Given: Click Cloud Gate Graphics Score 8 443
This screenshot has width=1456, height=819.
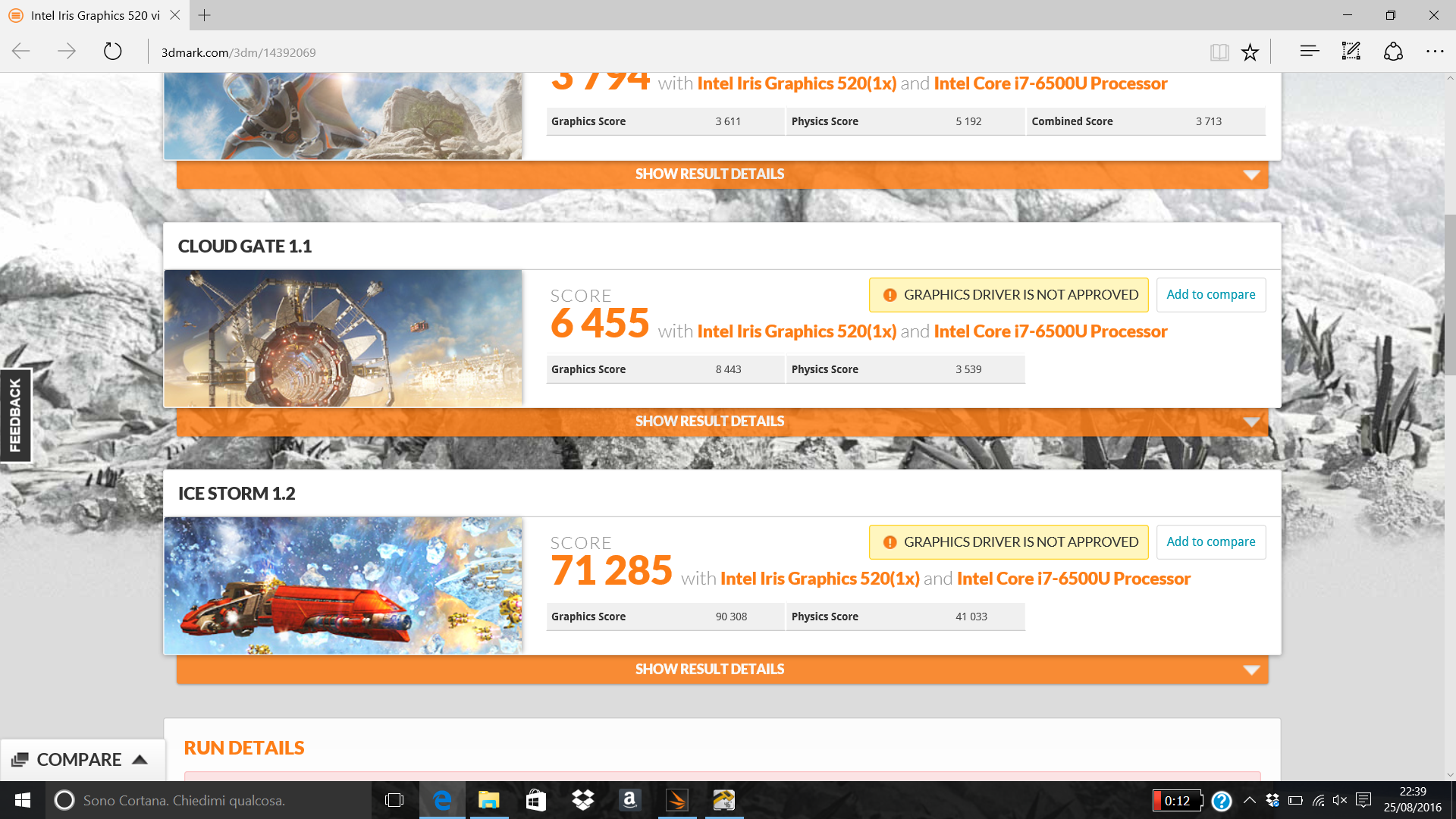Looking at the screenshot, I should tap(665, 369).
